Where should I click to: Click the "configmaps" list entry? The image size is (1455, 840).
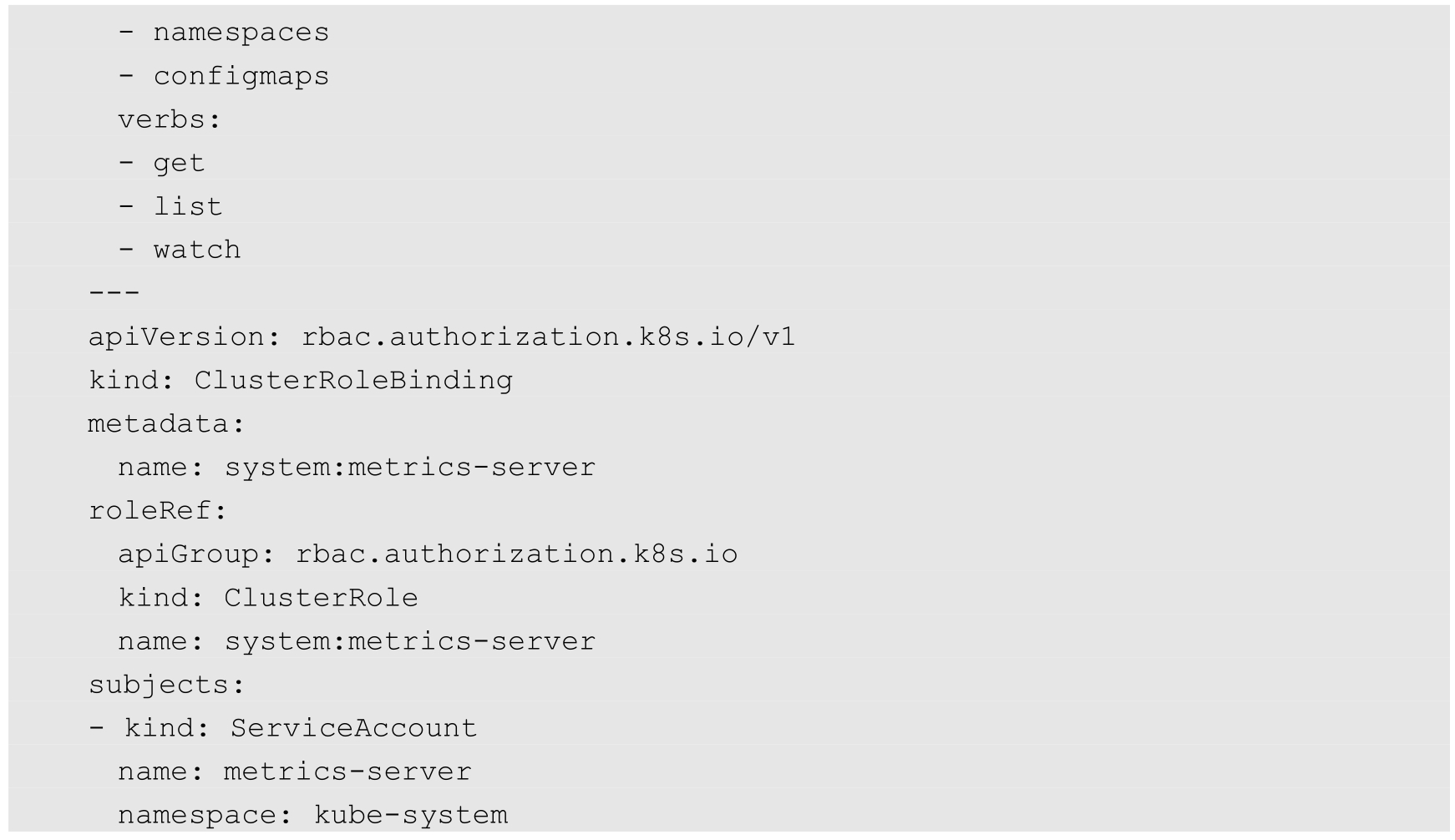pyautogui.click(x=241, y=76)
